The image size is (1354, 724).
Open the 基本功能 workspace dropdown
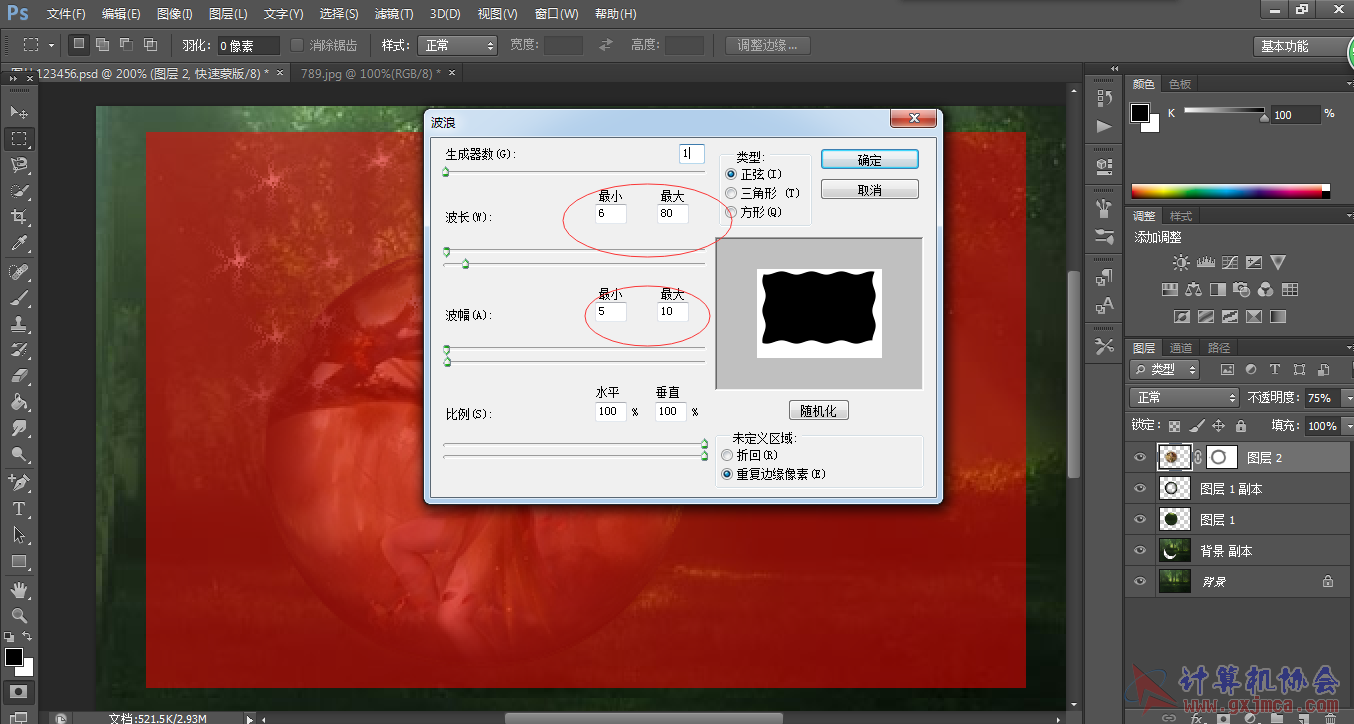point(1303,46)
